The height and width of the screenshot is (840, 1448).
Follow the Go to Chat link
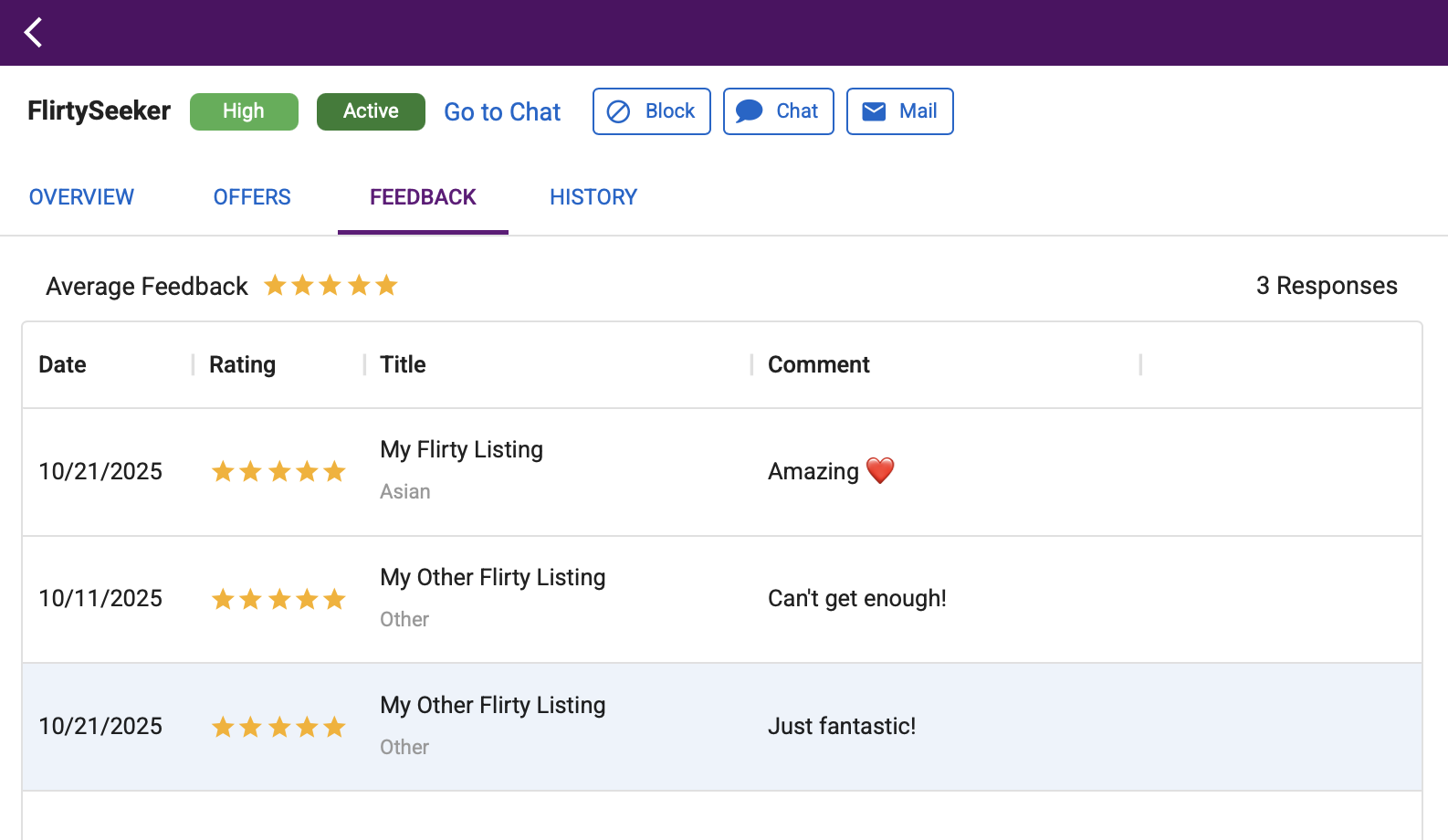(x=502, y=112)
